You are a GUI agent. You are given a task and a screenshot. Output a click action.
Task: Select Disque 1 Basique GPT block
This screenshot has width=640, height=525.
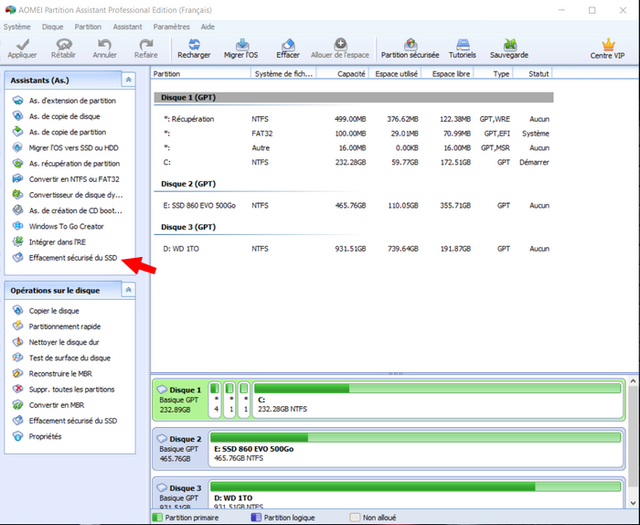[180, 400]
